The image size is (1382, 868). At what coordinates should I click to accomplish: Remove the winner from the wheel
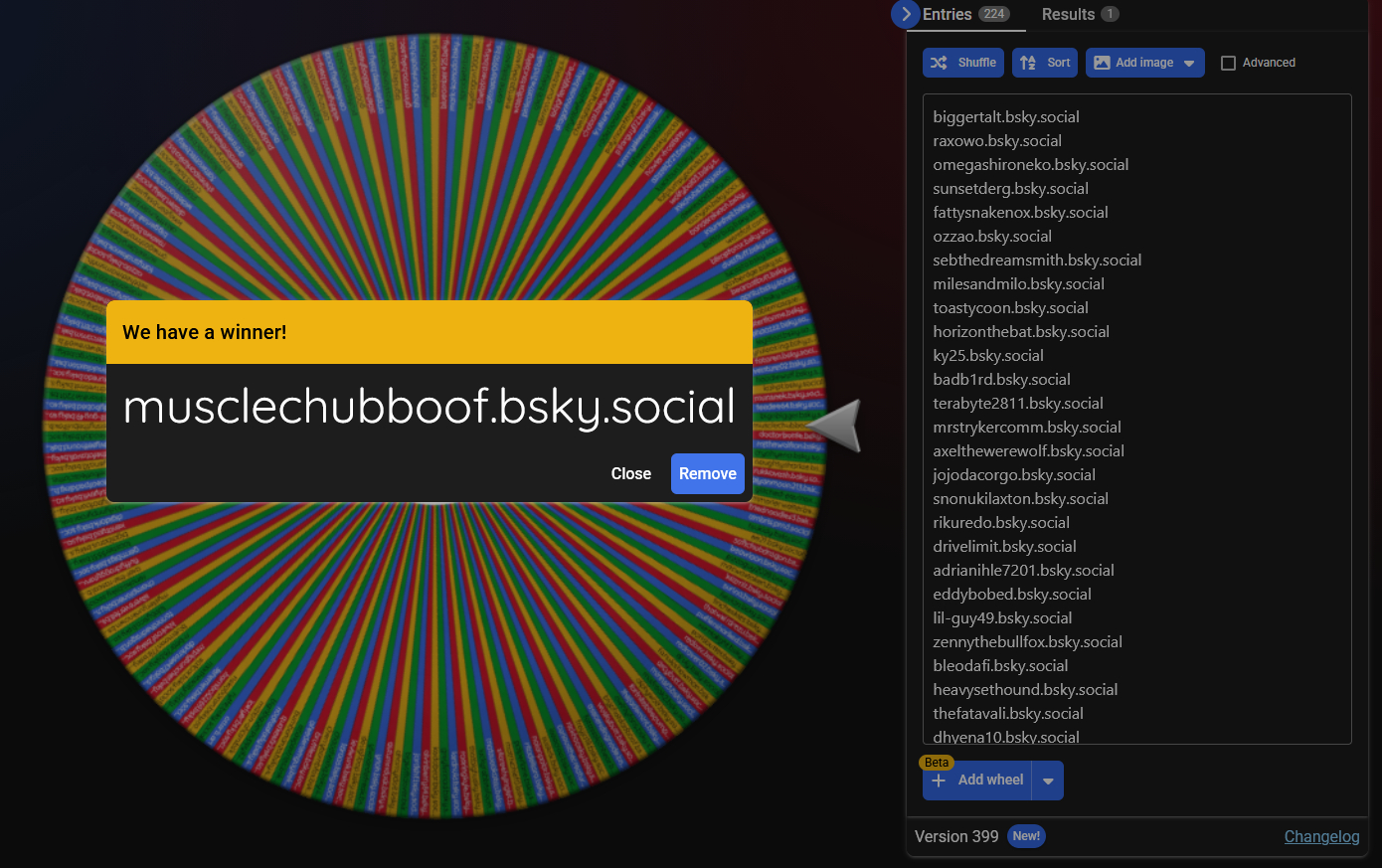point(707,473)
